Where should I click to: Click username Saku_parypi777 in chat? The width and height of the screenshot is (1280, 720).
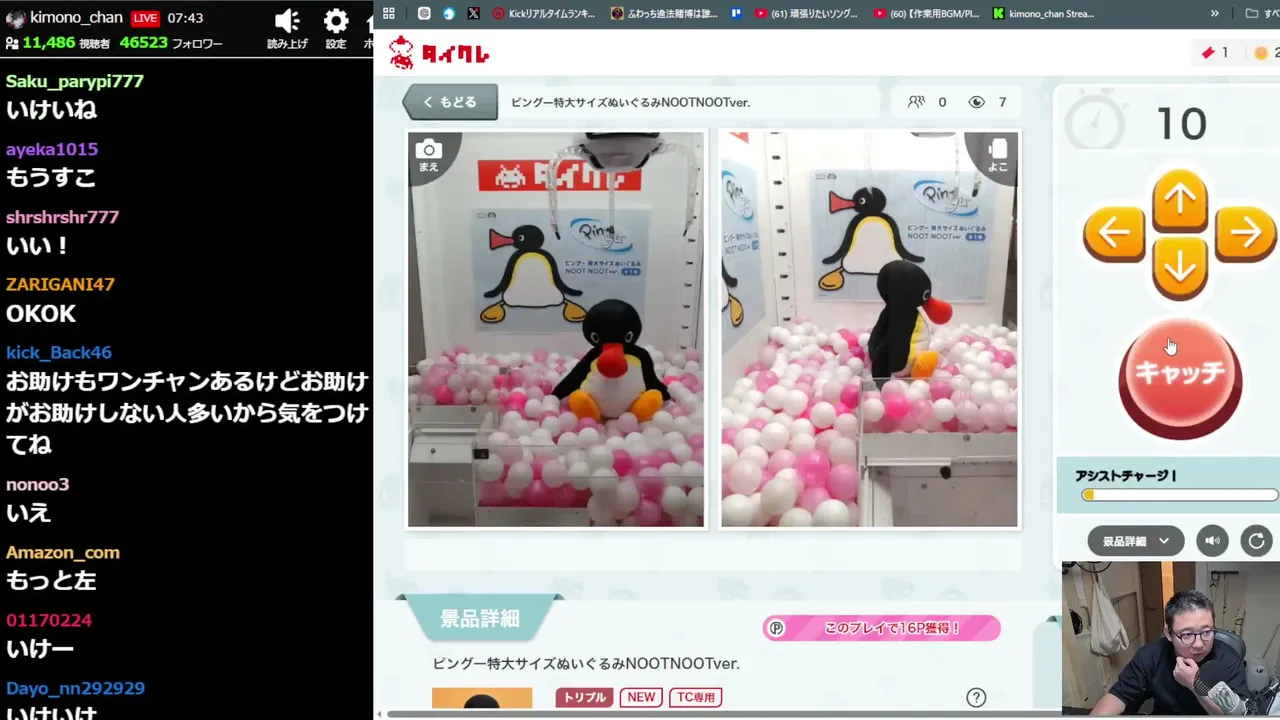[x=75, y=81]
